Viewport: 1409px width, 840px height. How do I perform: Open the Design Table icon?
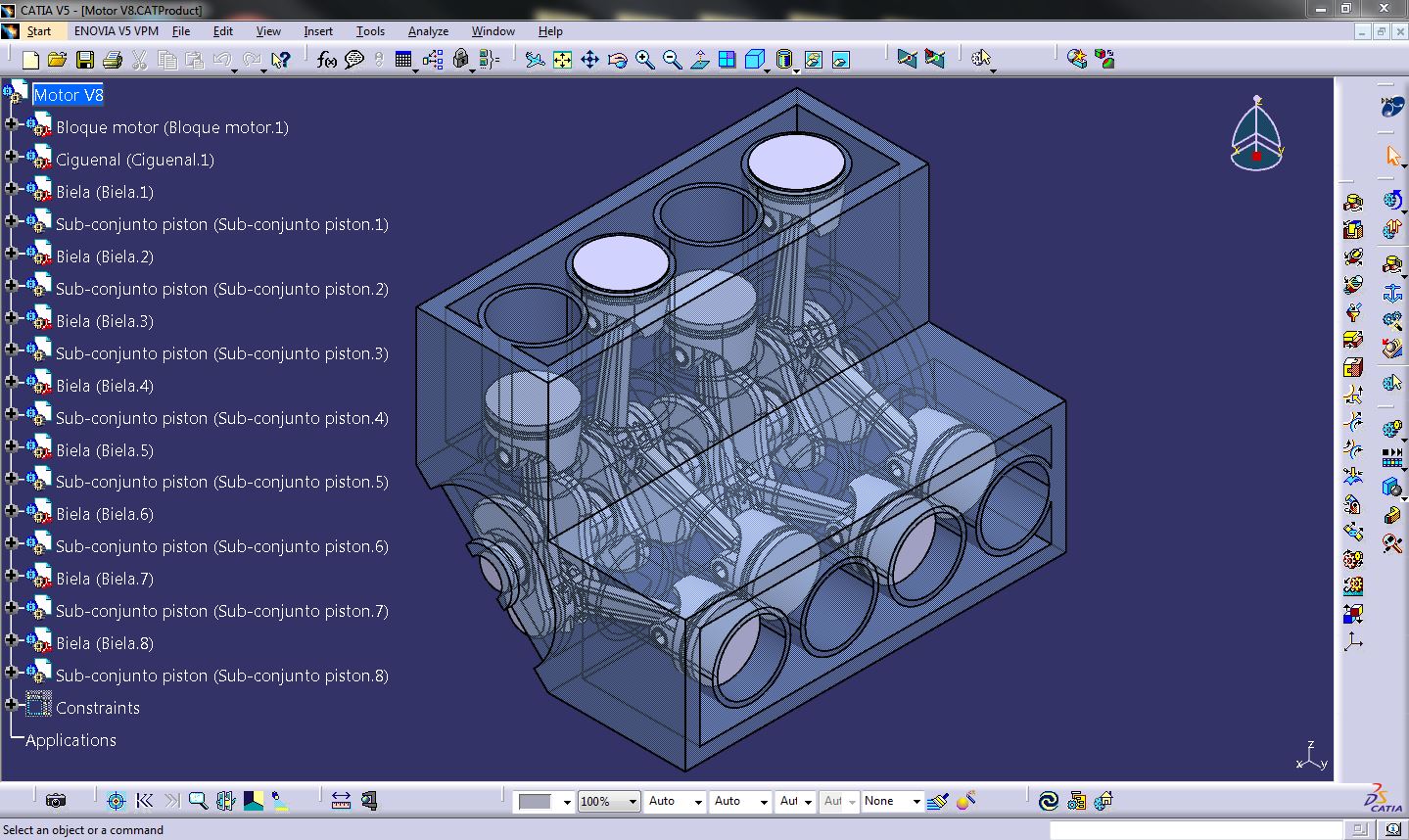pyautogui.click(x=403, y=60)
